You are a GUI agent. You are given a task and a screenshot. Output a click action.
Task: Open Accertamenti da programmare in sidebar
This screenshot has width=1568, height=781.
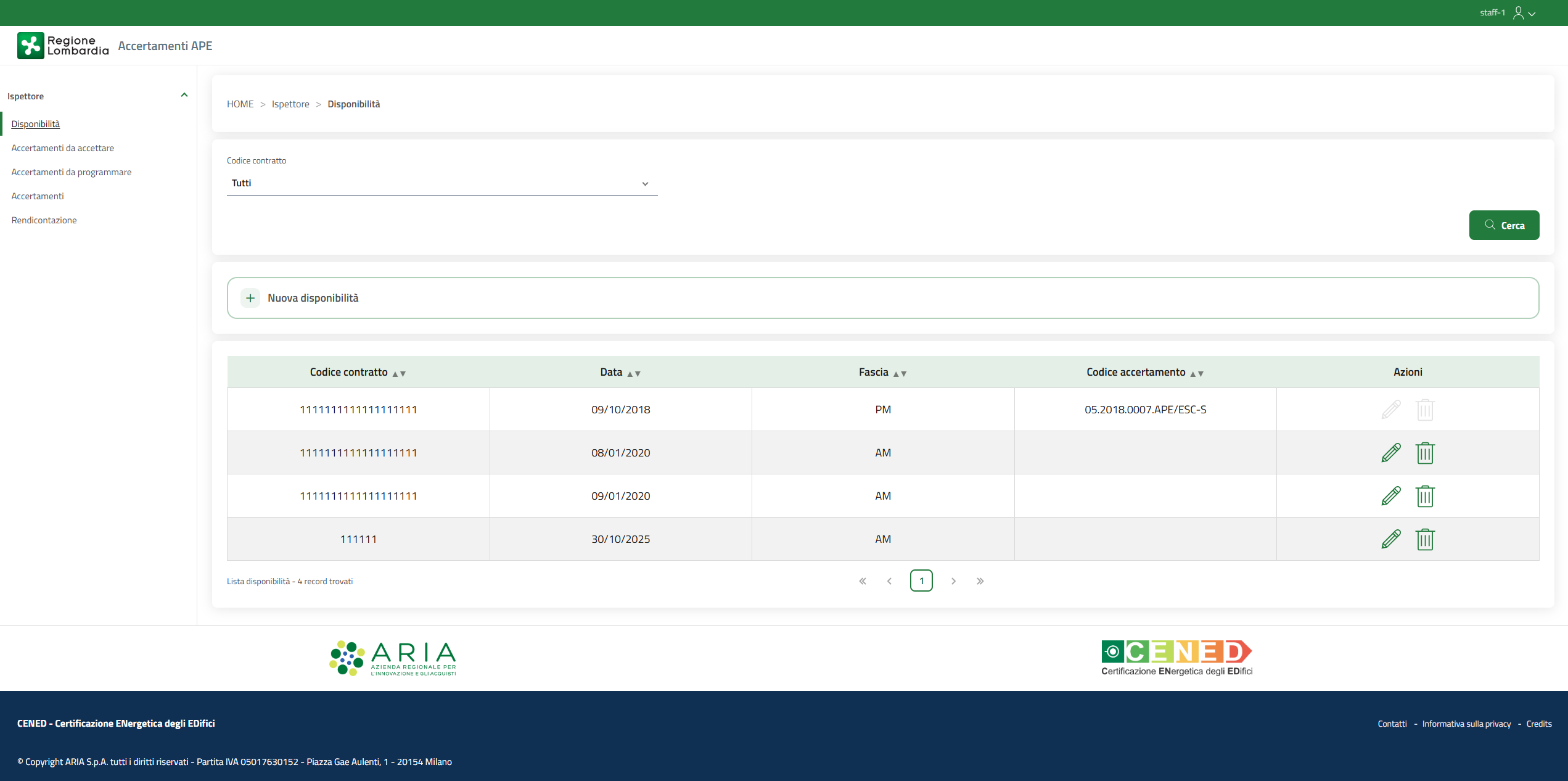(72, 172)
